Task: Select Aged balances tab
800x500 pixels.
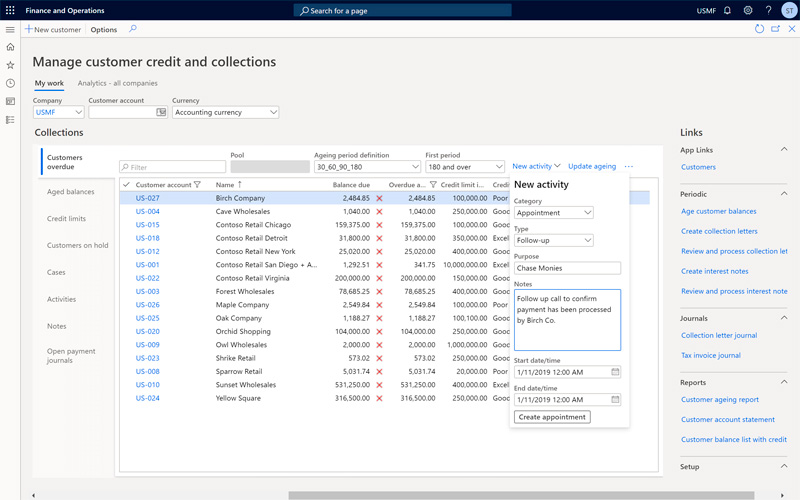Action: click(70, 192)
